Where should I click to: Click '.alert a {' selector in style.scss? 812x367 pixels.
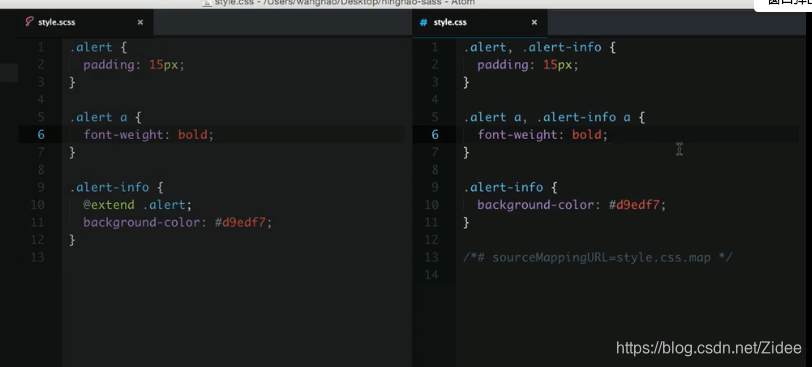click(106, 118)
